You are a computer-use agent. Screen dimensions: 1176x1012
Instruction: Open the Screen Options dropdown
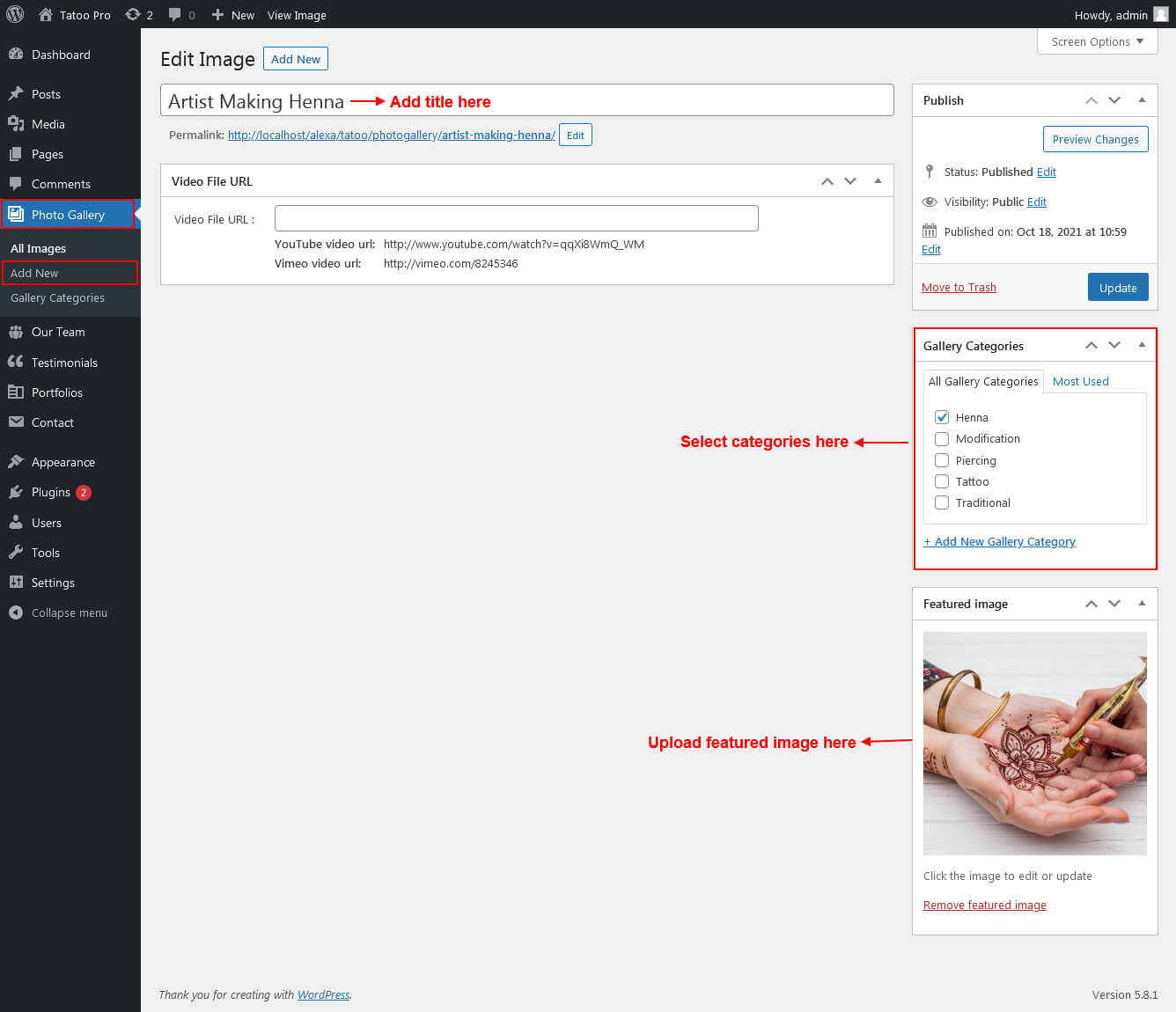pos(1098,41)
